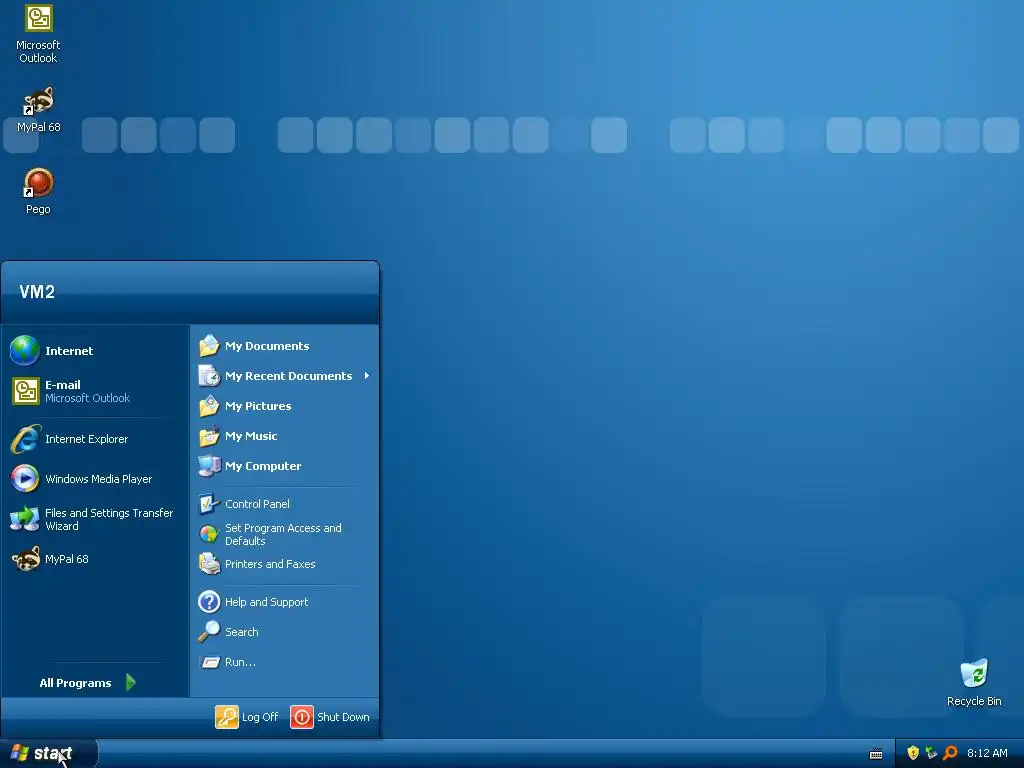Image resolution: width=1024 pixels, height=768 pixels.
Task: Open the Recycle Bin on desktop
Action: coord(974,682)
